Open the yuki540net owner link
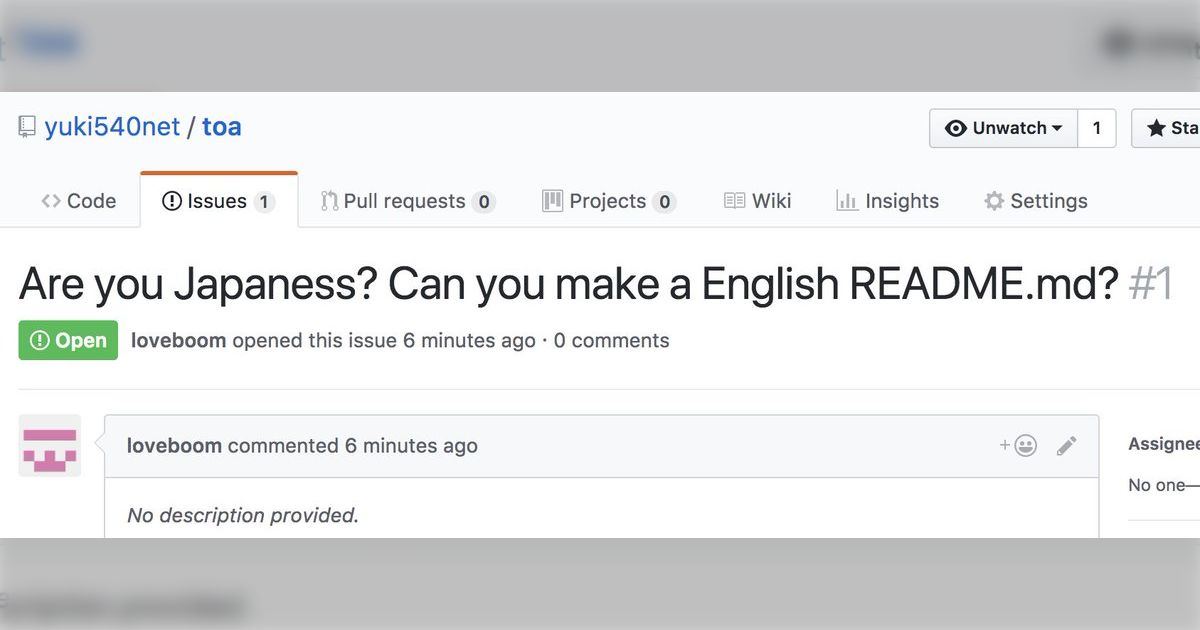This screenshot has height=630, width=1200. (x=112, y=127)
